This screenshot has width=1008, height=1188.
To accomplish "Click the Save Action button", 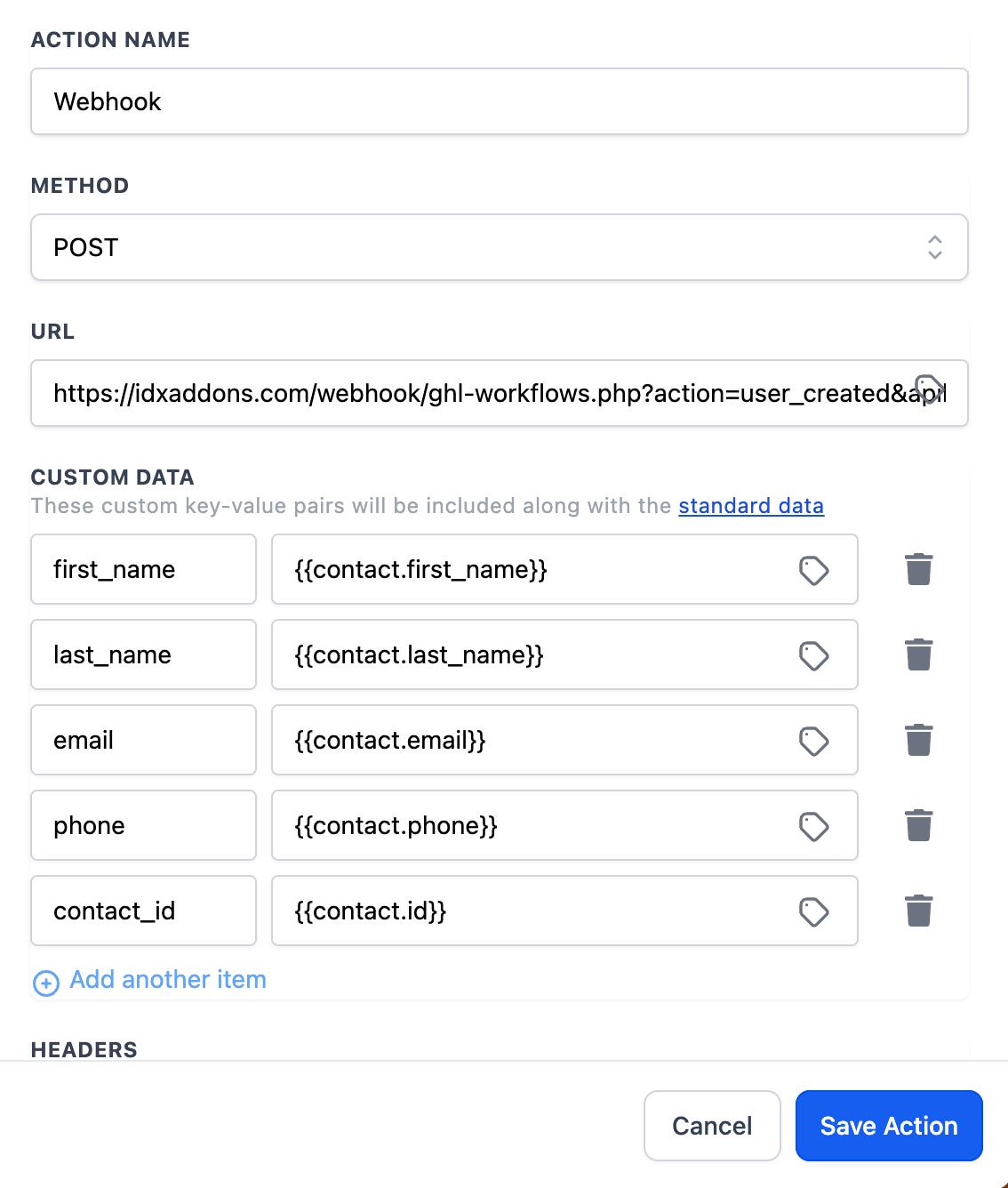I will point(888,1126).
